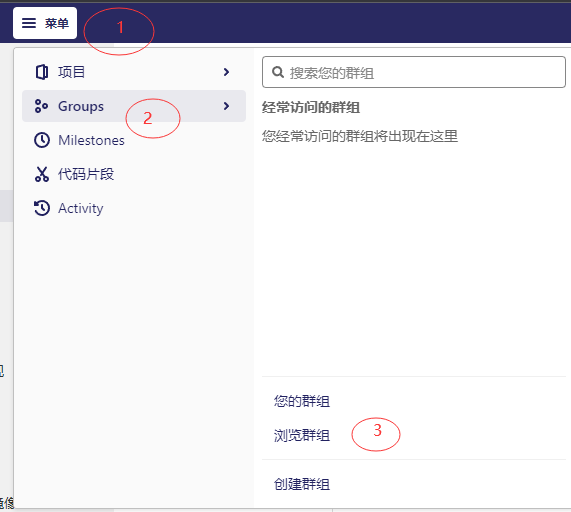The width and height of the screenshot is (571, 512).
Task: Expand the Groups submenu chevron
Action: click(x=227, y=106)
